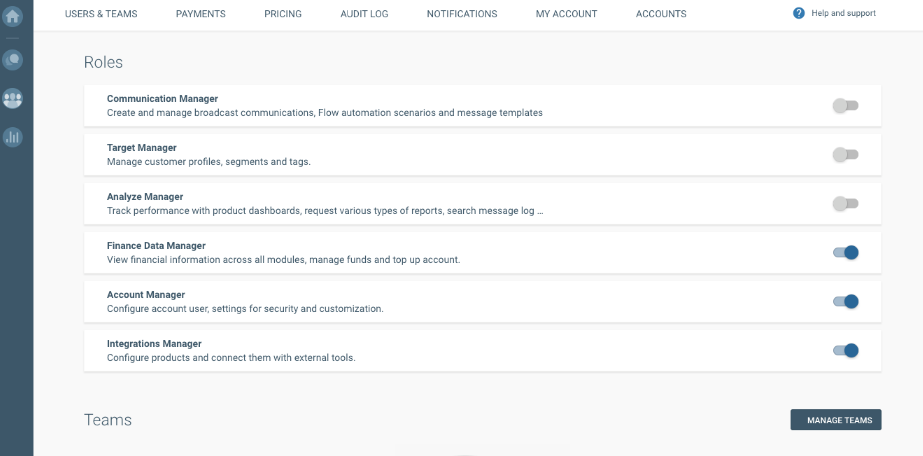Switch off Integrations Manager role toggle

(845, 350)
